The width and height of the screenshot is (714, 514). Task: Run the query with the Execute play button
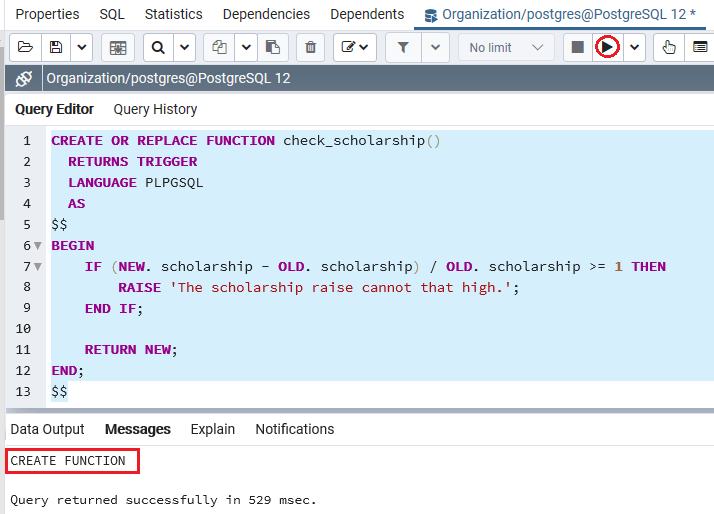click(x=607, y=47)
